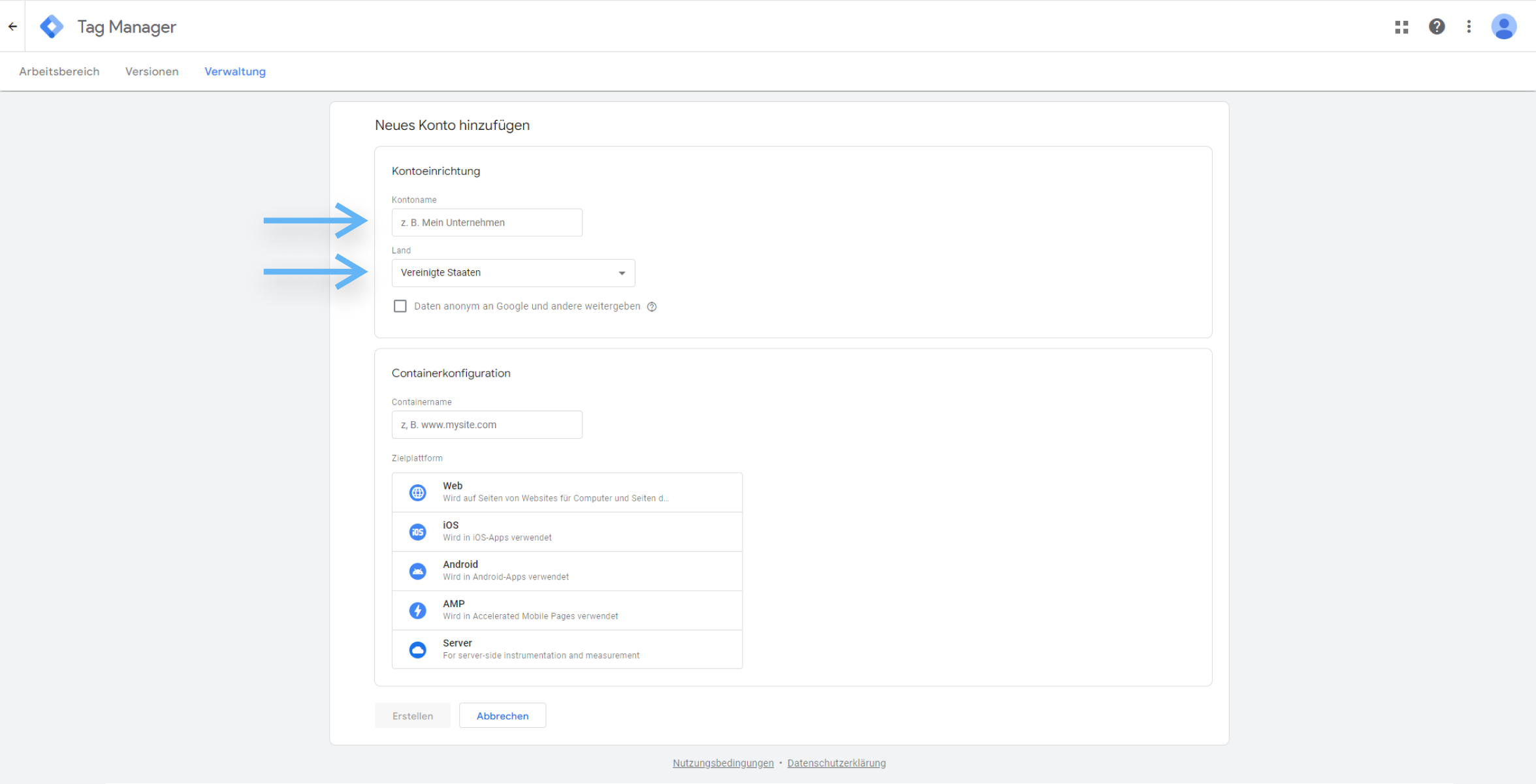Open the help question mark icon
This screenshot has height=784, width=1536.
point(1437,26)
